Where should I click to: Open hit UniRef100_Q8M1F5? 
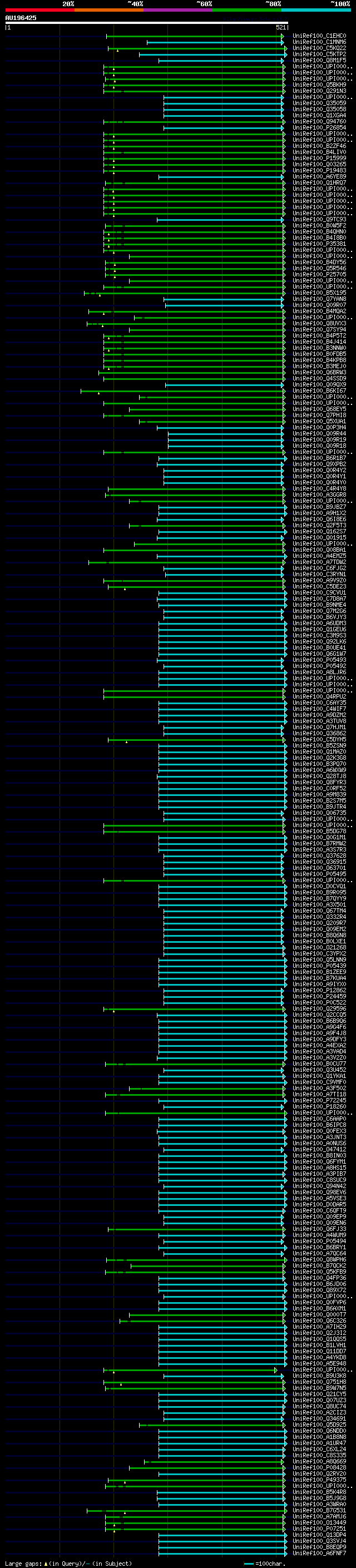point(319,60)
